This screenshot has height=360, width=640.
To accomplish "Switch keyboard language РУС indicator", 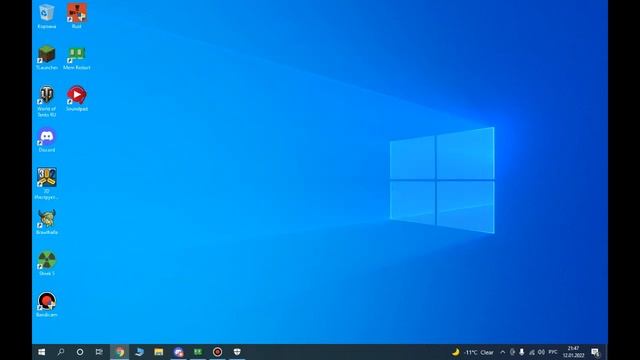I will click(553, 352).
